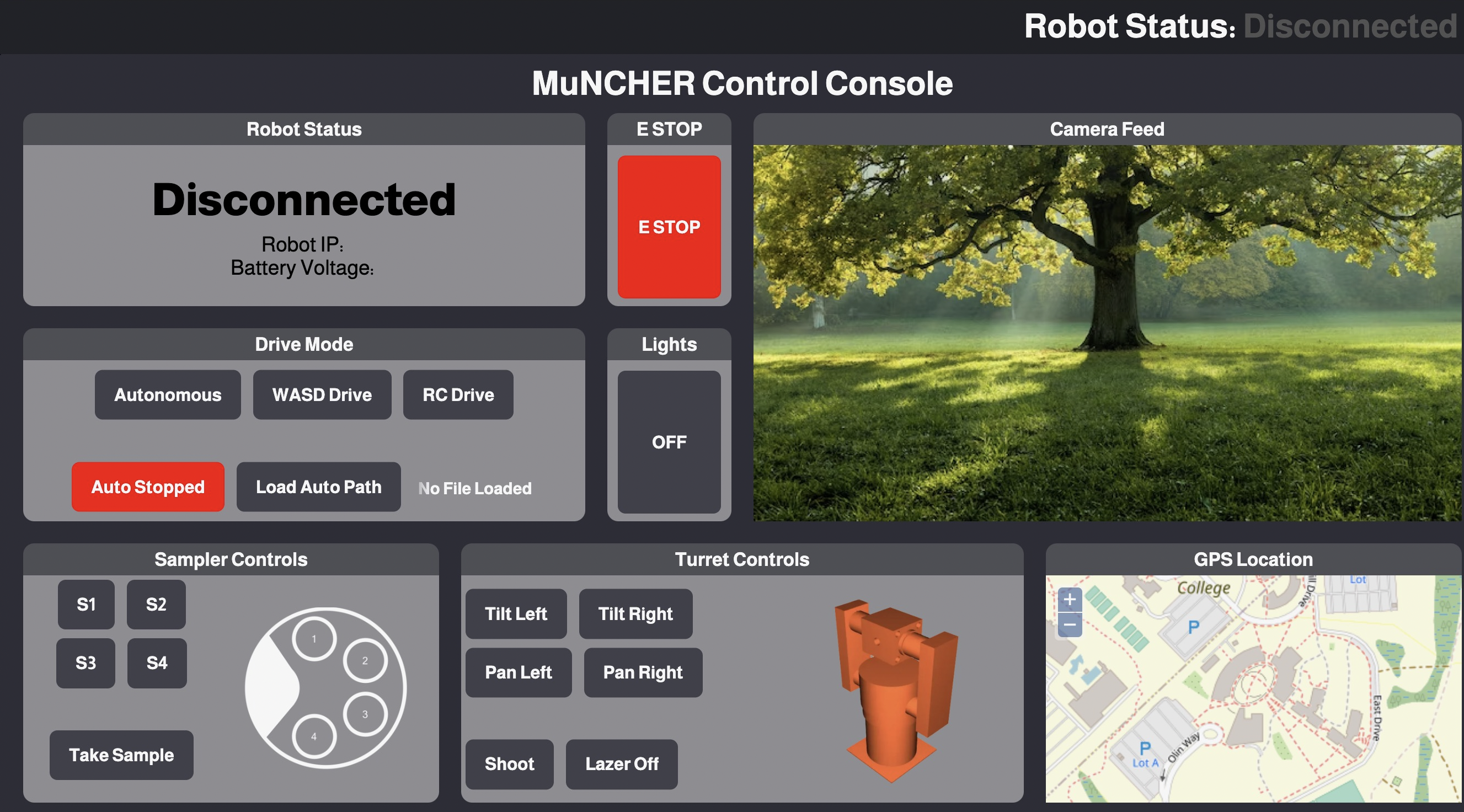Select sample slot 3 on carousel
This screenshot has height=812, width=1464.
pyautogui.click(x=365, y=714)
